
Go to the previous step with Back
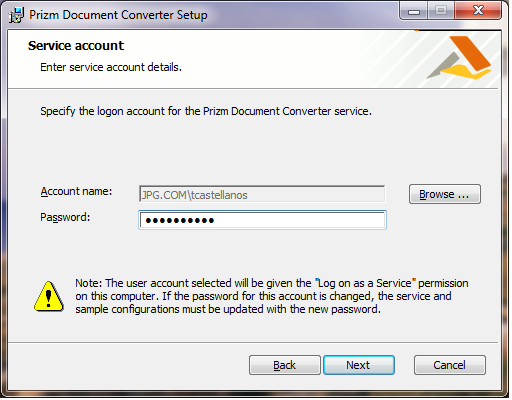(x=285, y=365)
